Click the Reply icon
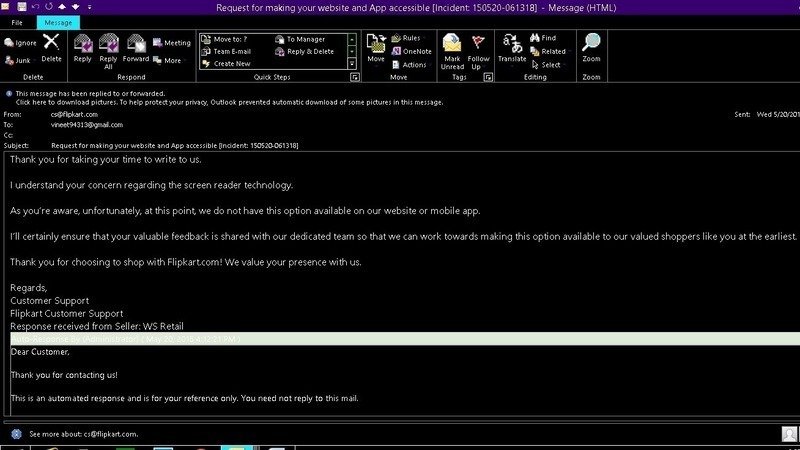Image resolution: width=800 pixels, height=450 pixels. pos(82,47)
